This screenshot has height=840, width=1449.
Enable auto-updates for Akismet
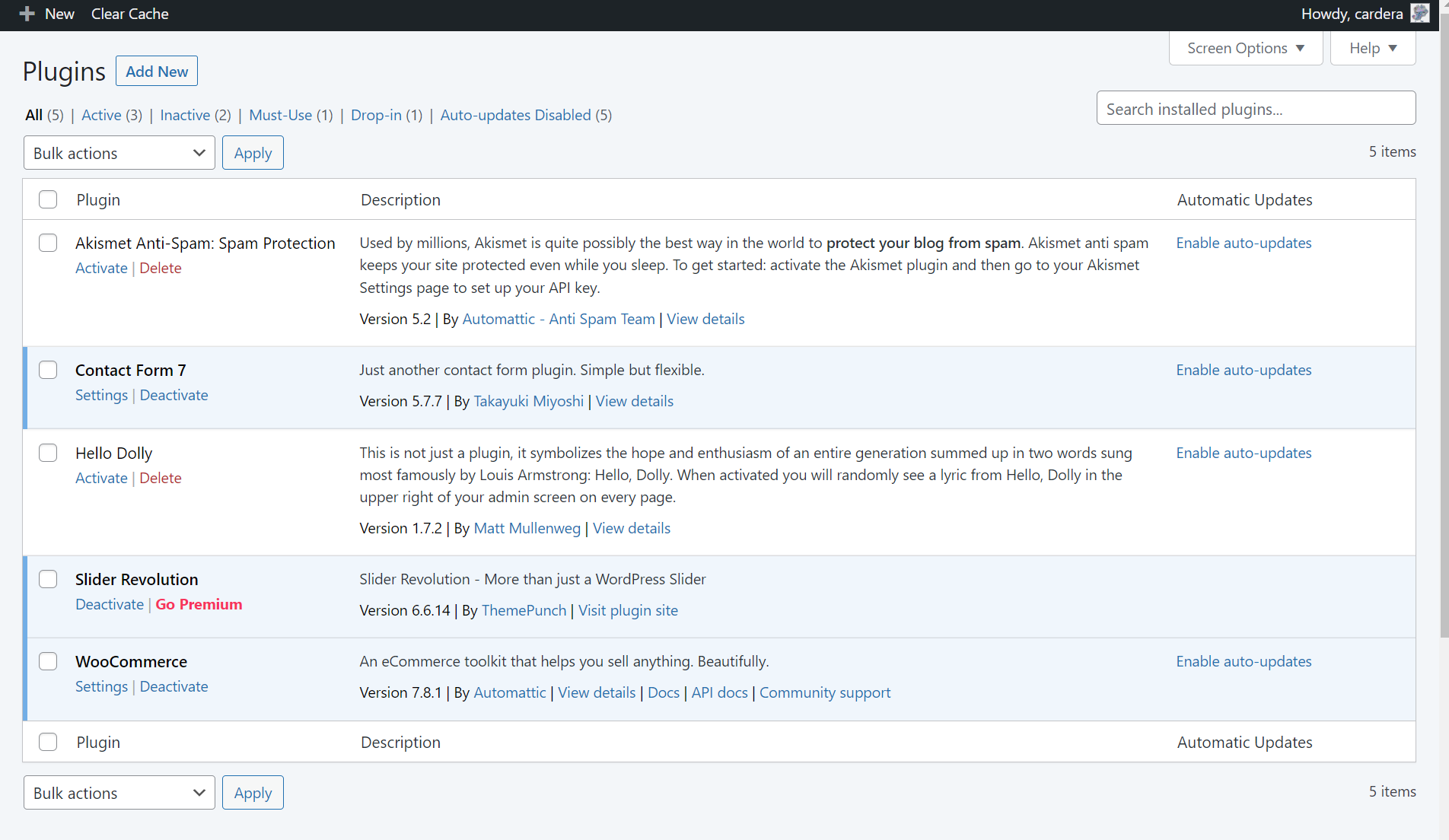click(x=1244, y=243)
